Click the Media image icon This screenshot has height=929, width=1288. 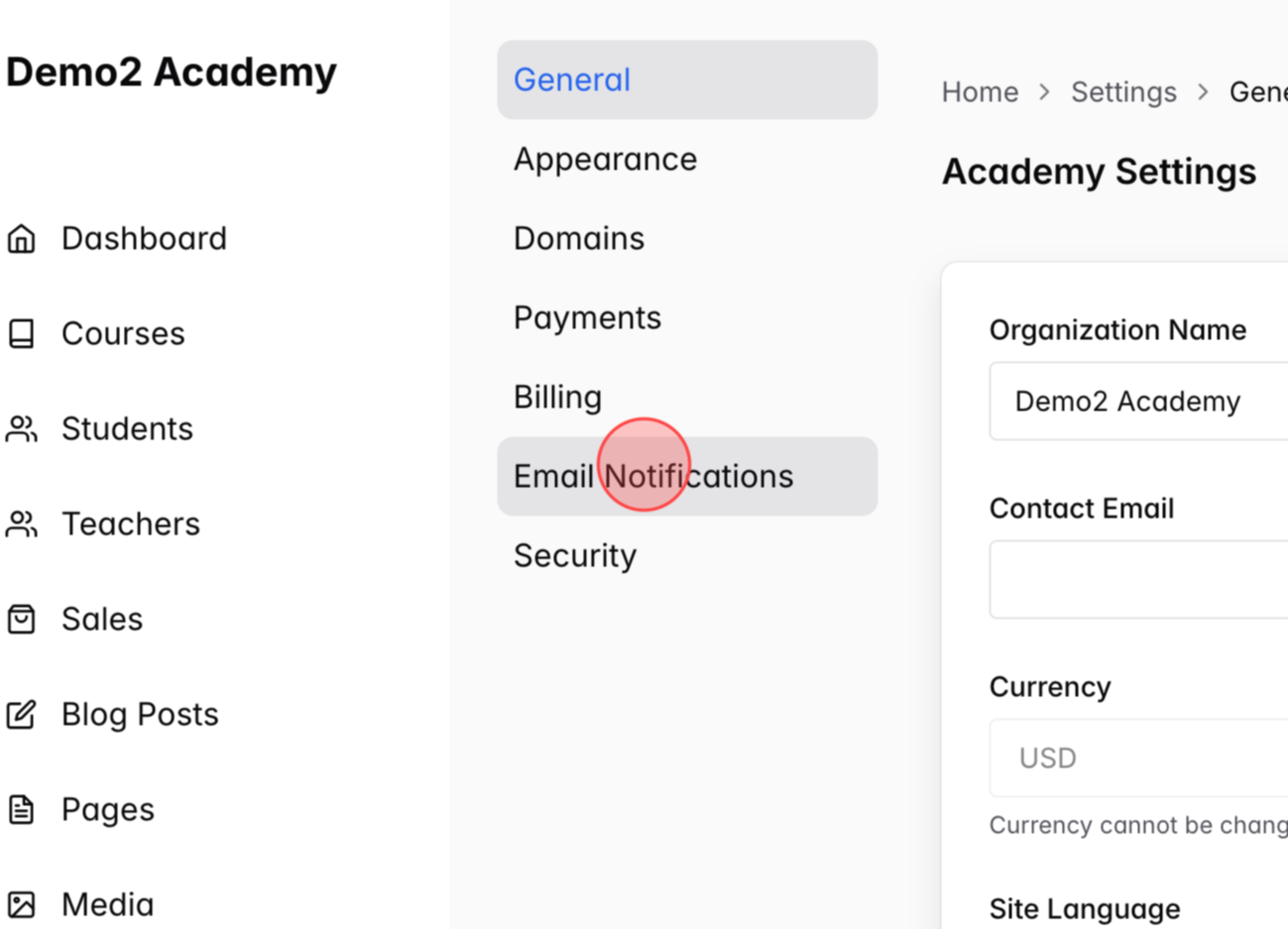coord(22,905)
